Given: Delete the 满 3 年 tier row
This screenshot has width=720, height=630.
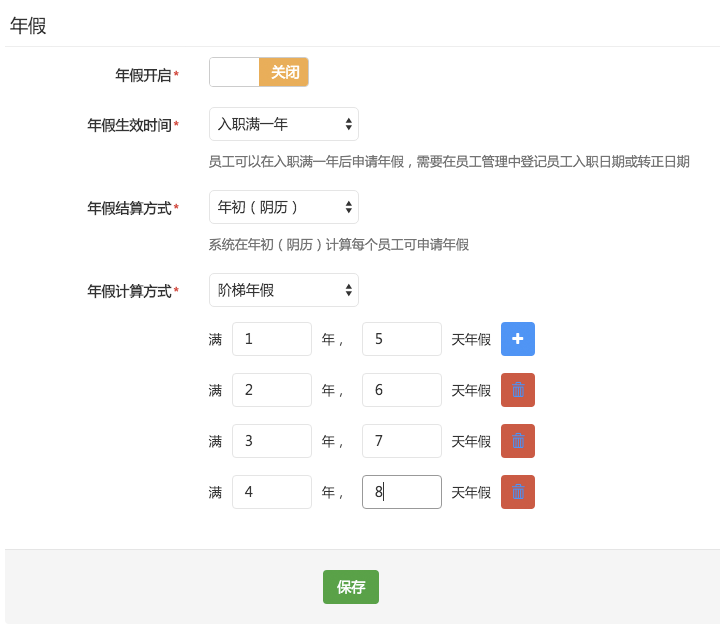Looking at the screenshot, I should [x=518, y=441].
